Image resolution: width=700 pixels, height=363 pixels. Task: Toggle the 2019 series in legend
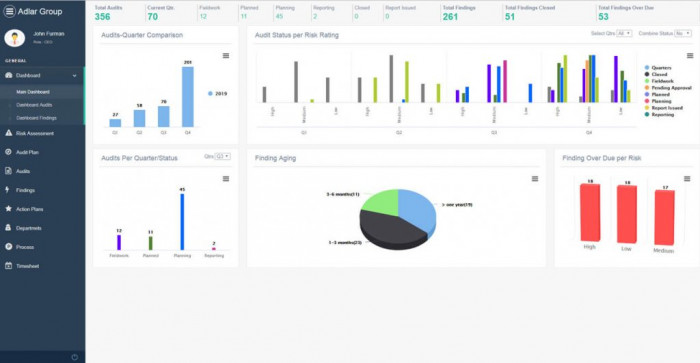[x=217, y=94]
